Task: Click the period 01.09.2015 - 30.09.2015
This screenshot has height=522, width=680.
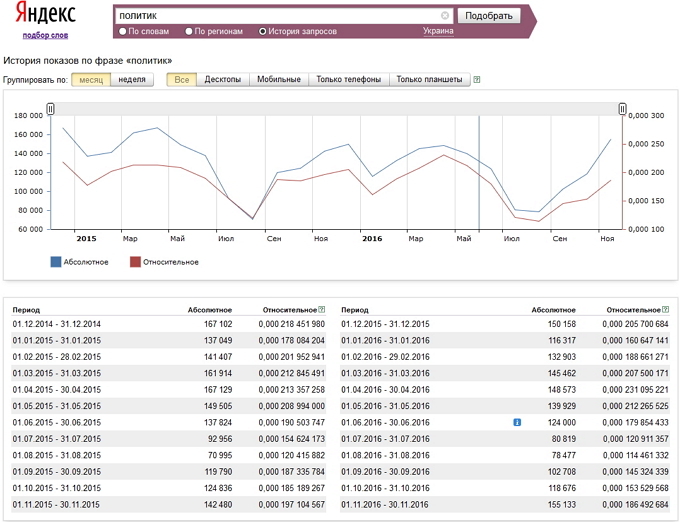Action: point(56,472)
